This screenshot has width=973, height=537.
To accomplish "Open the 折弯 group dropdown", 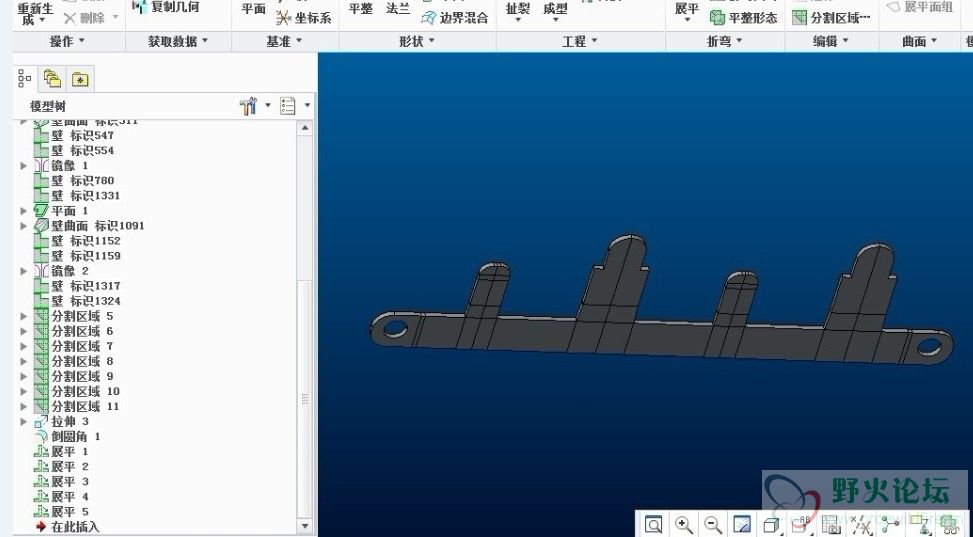I will [x=725, y=42].
